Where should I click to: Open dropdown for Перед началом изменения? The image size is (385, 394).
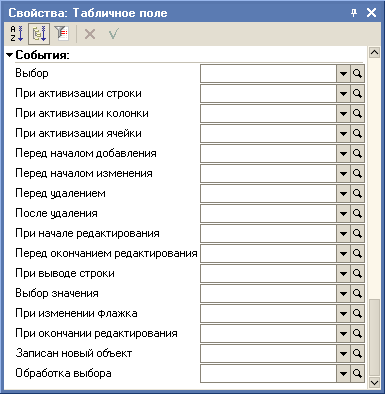point(343,174)
